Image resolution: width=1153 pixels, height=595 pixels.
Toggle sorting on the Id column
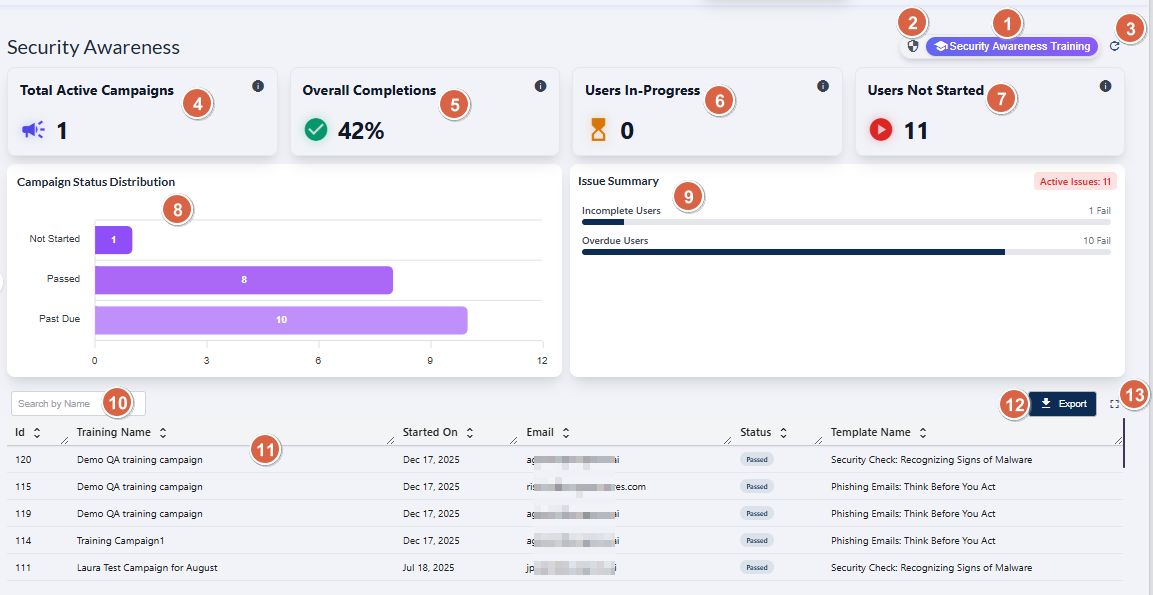[x=36, y=432]
